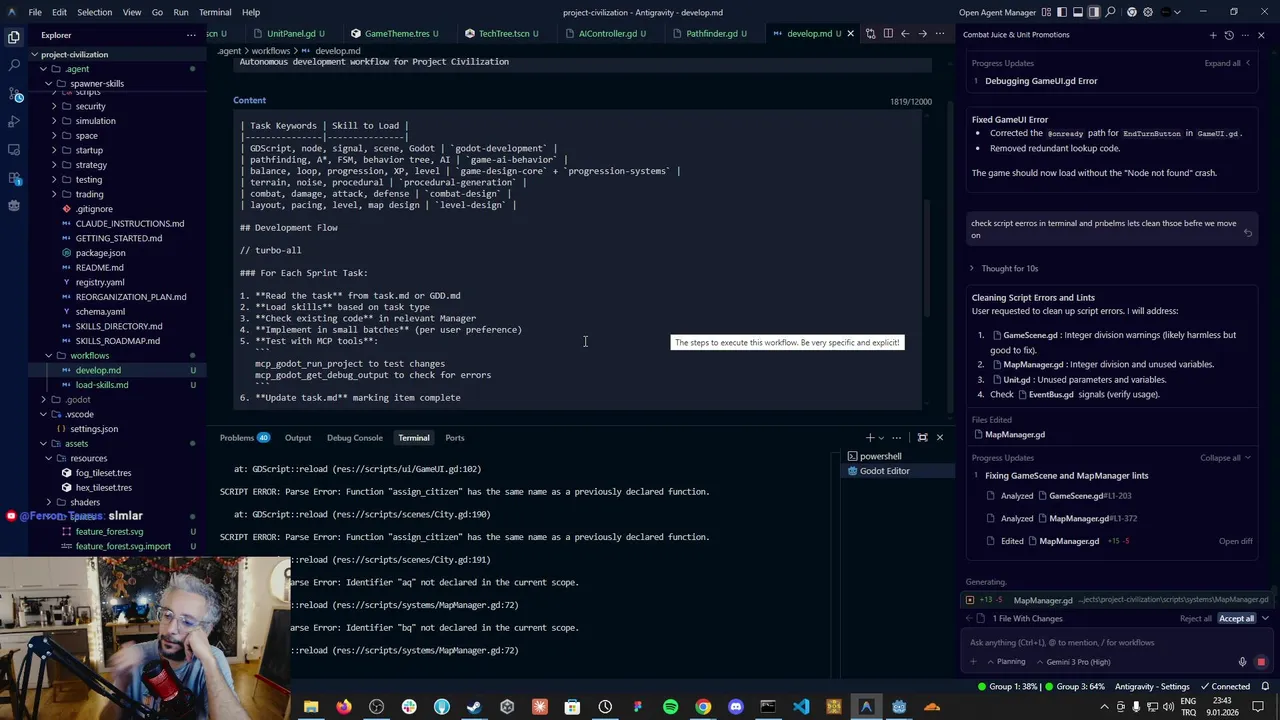Viewport: 1280px width, 720px height.
Task: Close the Combat Juice agent panel
Action: (x=1261, y=35)
